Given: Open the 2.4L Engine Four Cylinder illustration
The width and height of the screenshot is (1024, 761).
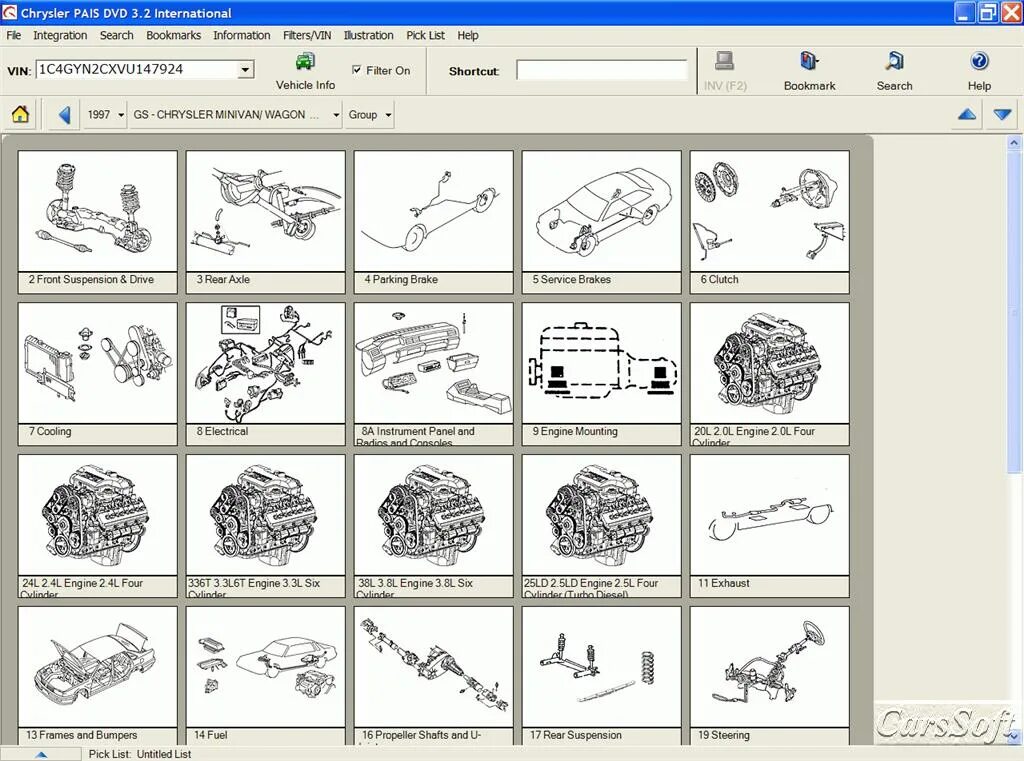Looking at the screenshot, I should (98, 515).
